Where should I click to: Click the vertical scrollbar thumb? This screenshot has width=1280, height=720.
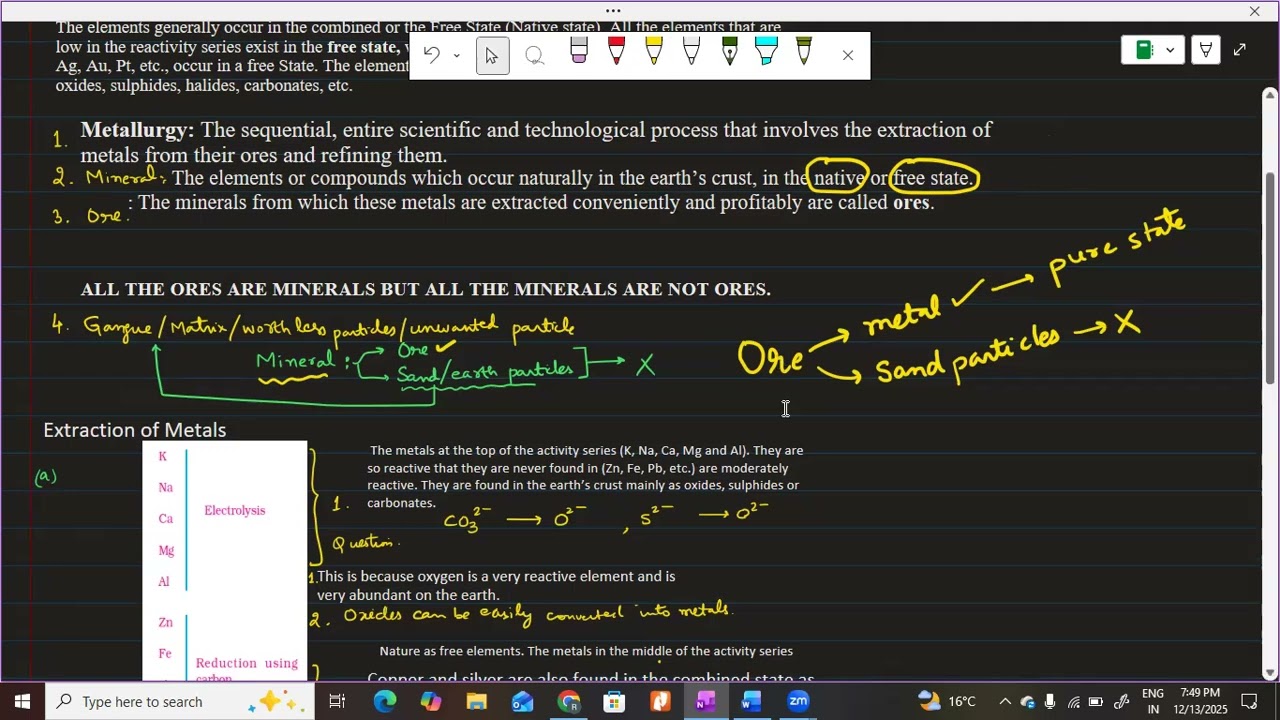1270,277
